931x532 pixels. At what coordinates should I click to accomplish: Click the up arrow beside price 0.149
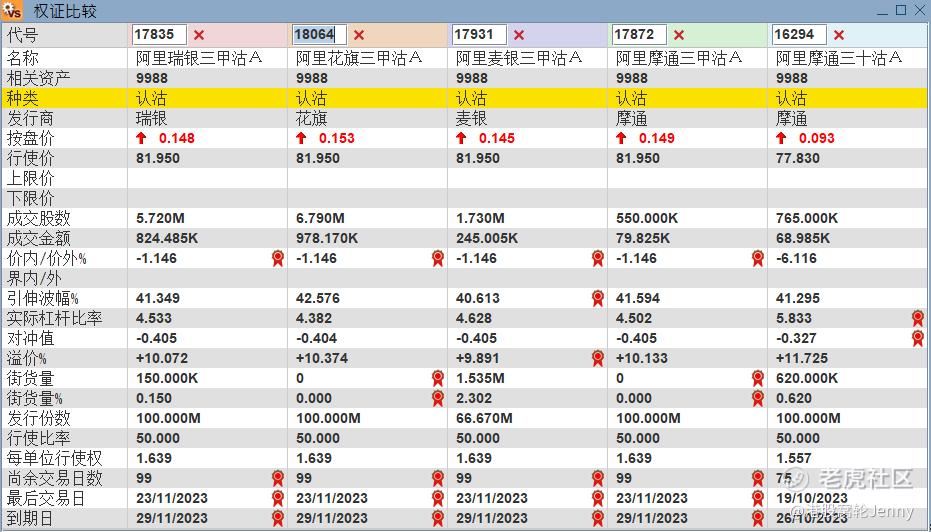click(621, 138)
